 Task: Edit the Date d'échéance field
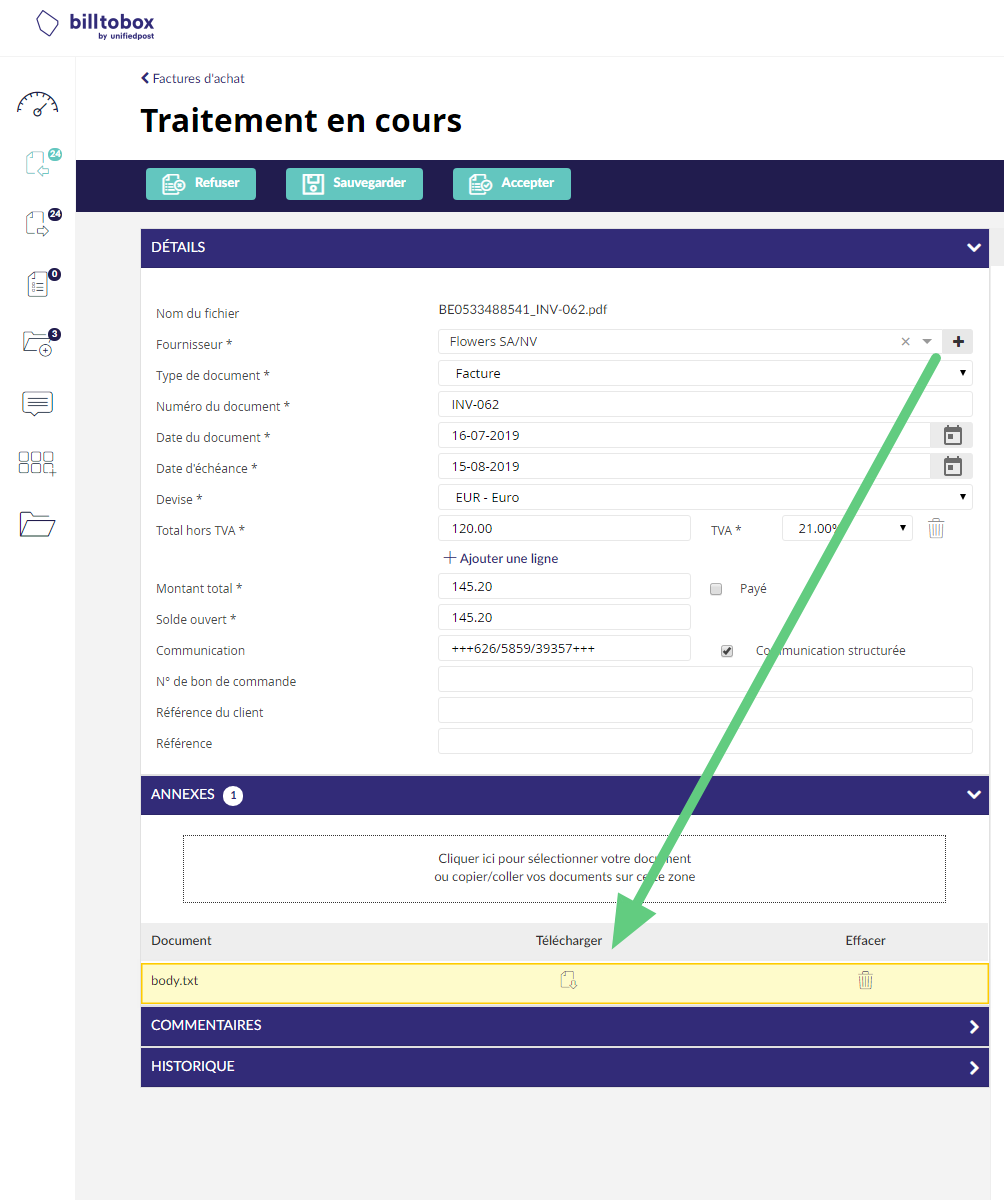pyautogui.click(x=684, y=466)
